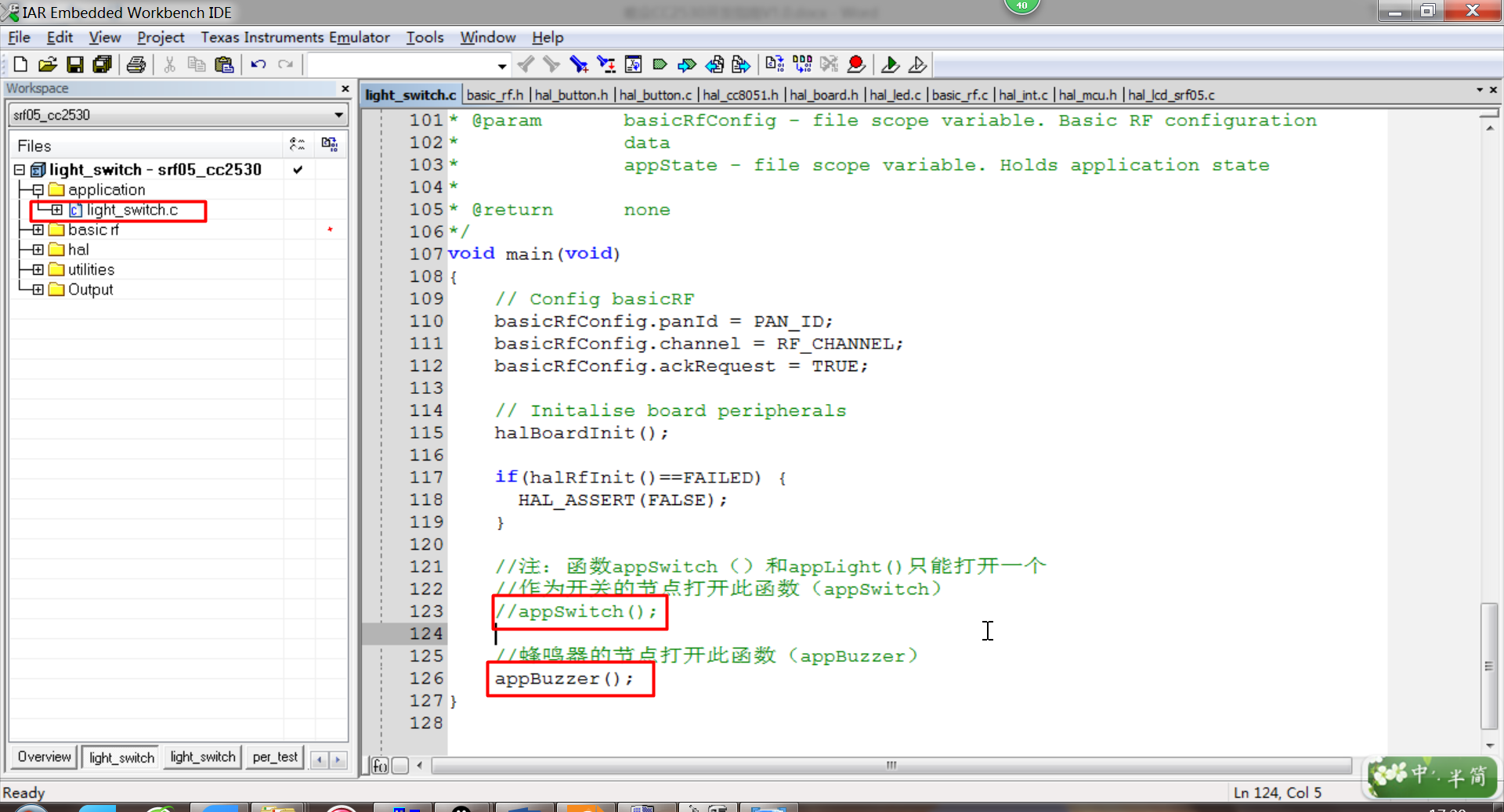Click the Open file folder icon
Screen dimensions: 1504x812
click(48, 65)
